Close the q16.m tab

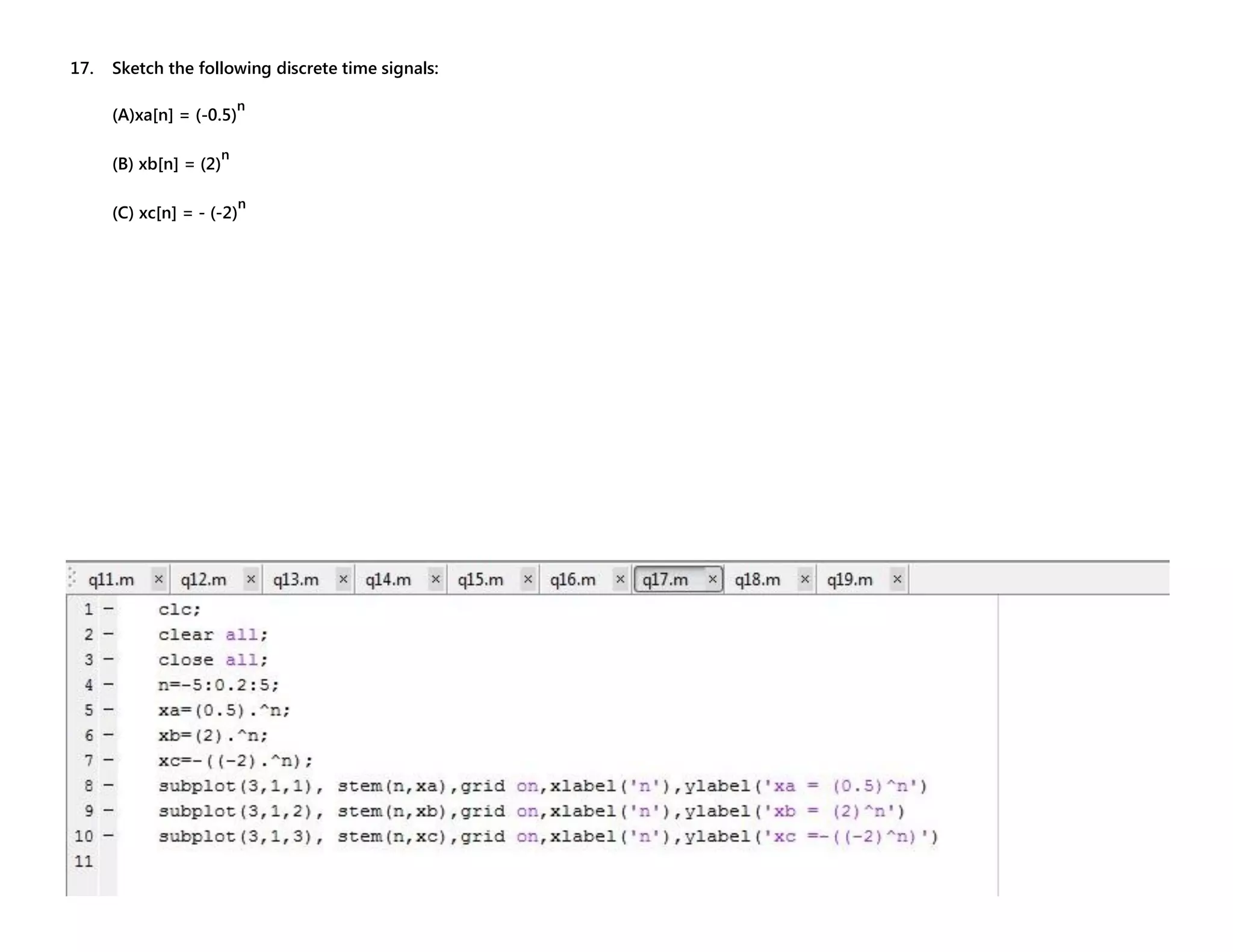(x=620, y=579)
